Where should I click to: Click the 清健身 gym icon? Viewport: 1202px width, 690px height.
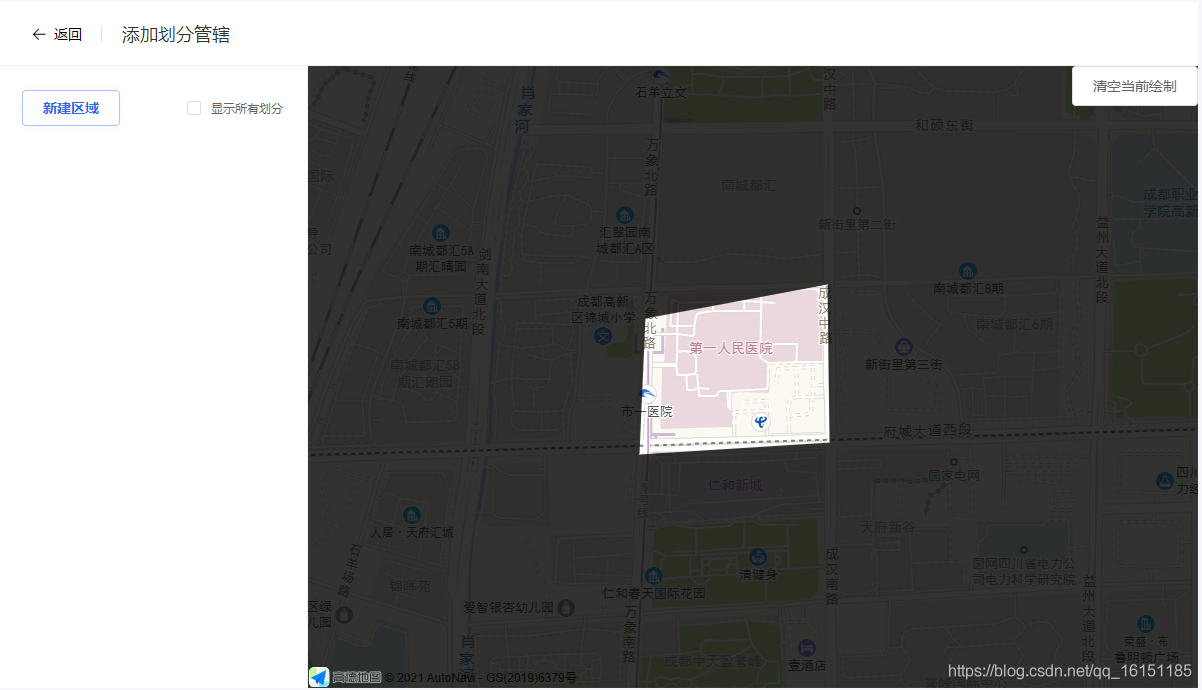click(758, 557)
